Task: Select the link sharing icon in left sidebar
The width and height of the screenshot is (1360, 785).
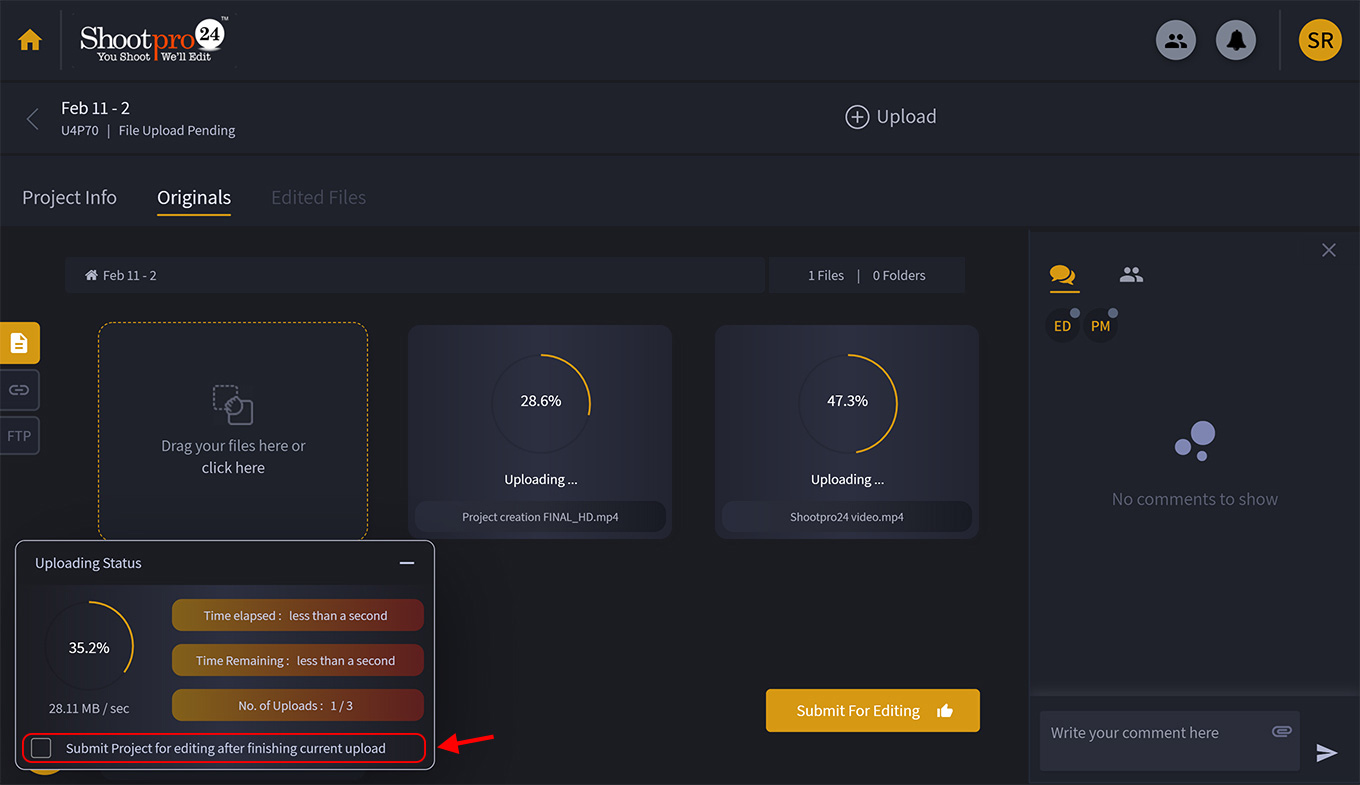Action: pos(19,390)
